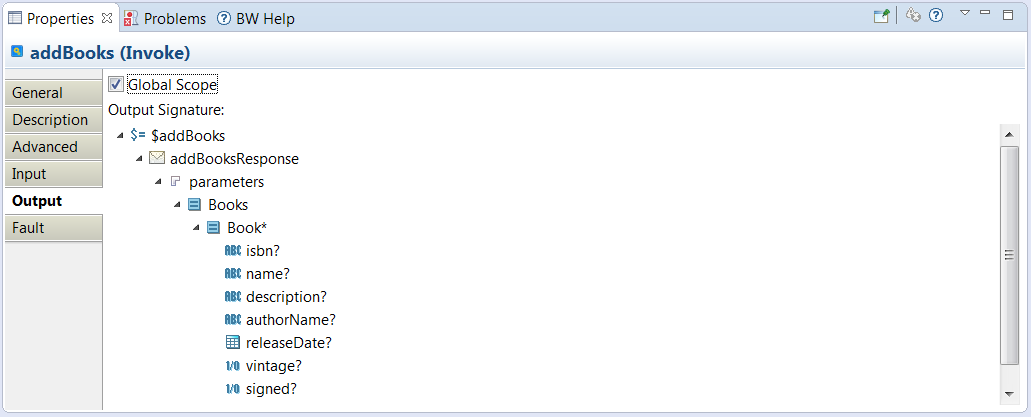
Task: Click the addBooksResponse envelope message icon
Action: click(x=157, y=159)
